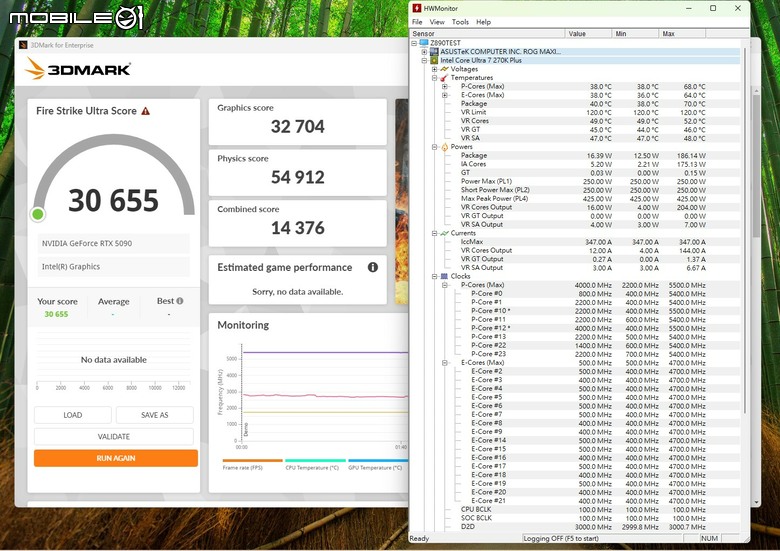This screenshot has height=551, width=780.
Task: Click the HWMonitor title bar app icon
Action: [x=417, y=8]
